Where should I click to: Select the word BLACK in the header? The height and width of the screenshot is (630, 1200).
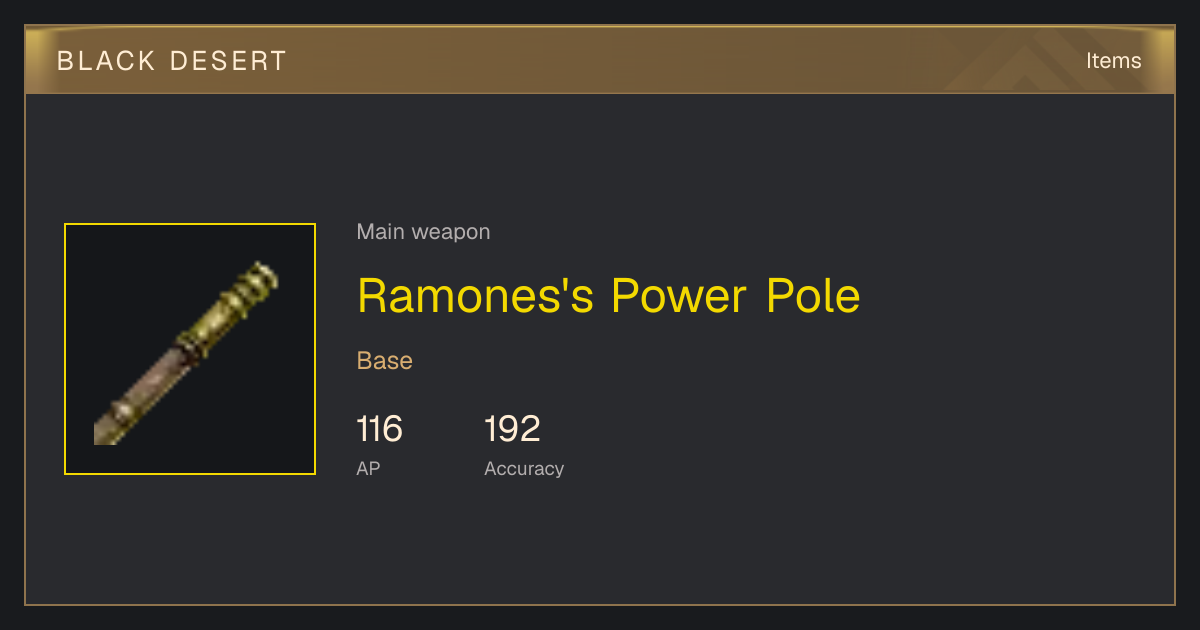click(x=106, y=61)
